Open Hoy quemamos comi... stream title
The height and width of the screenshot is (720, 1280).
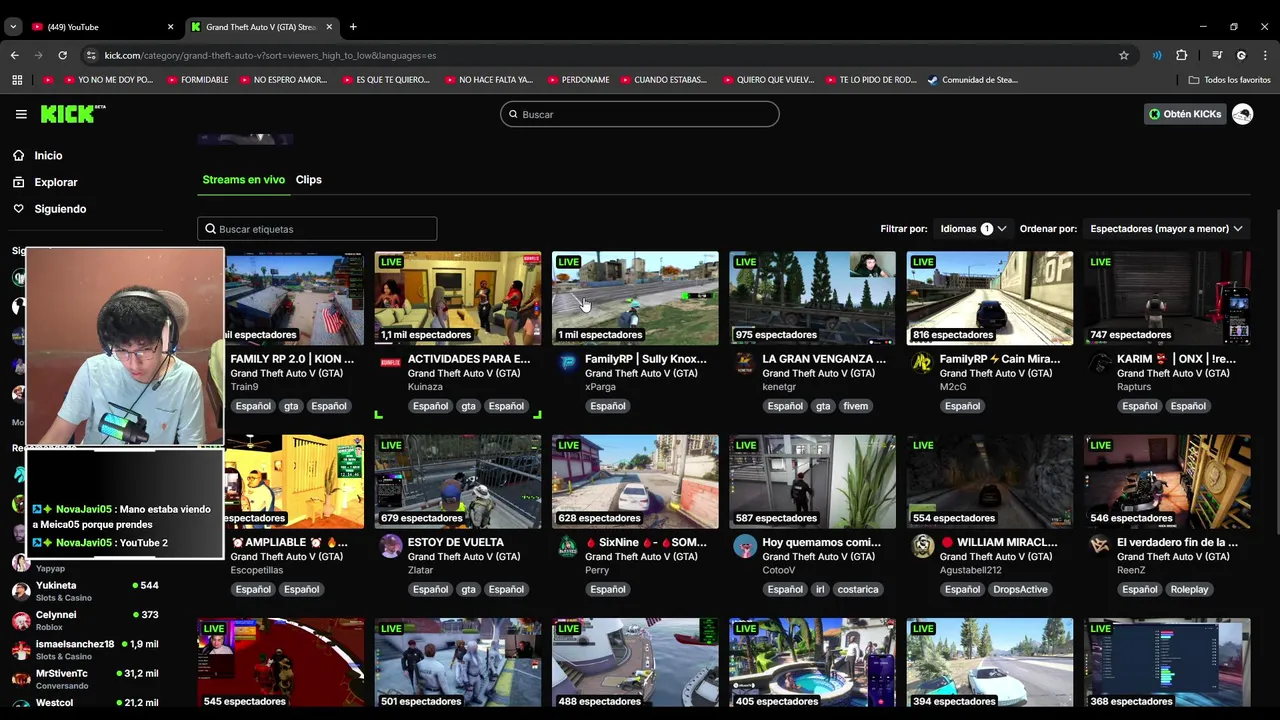(x=821, y=542)
